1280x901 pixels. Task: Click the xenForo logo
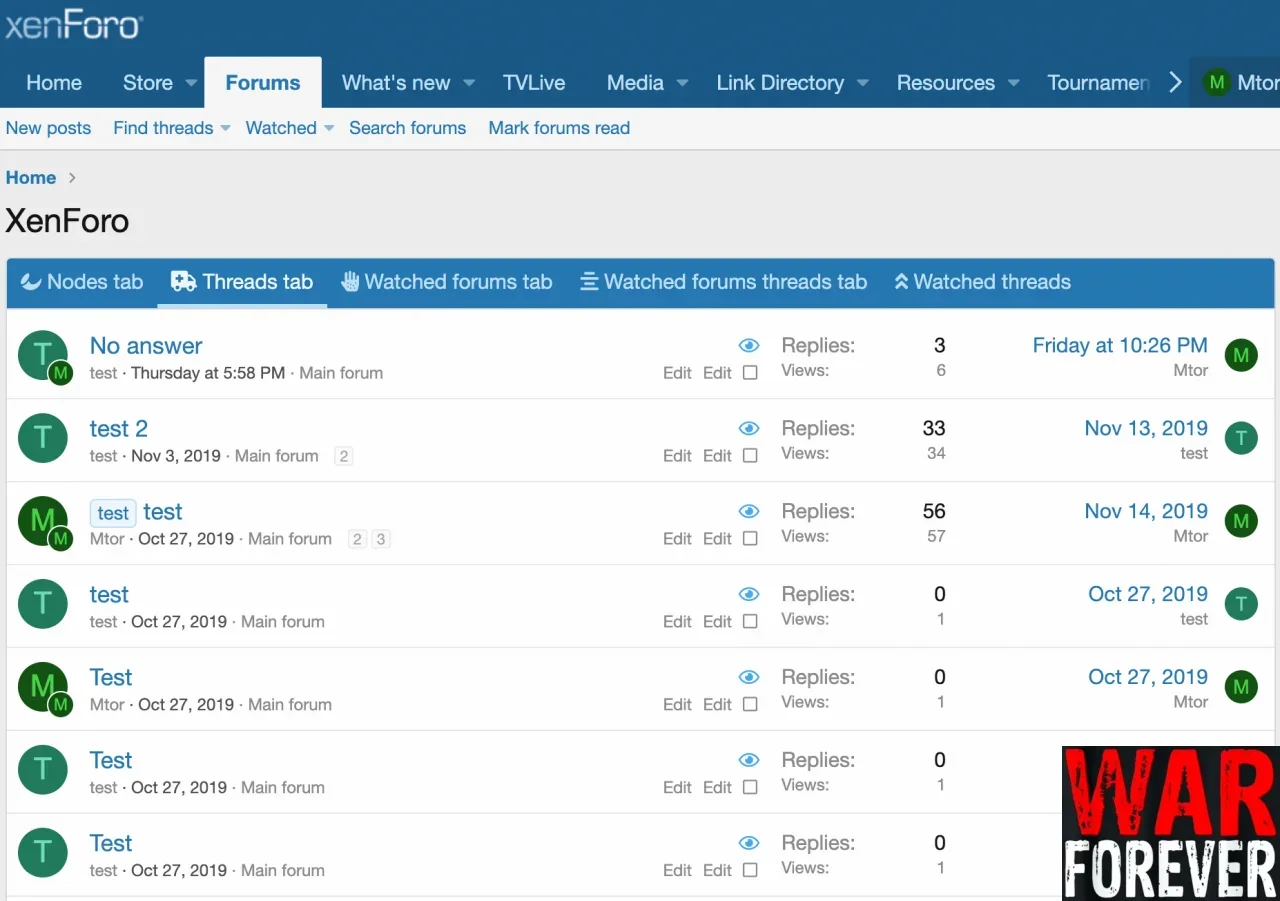pos(72,26)
